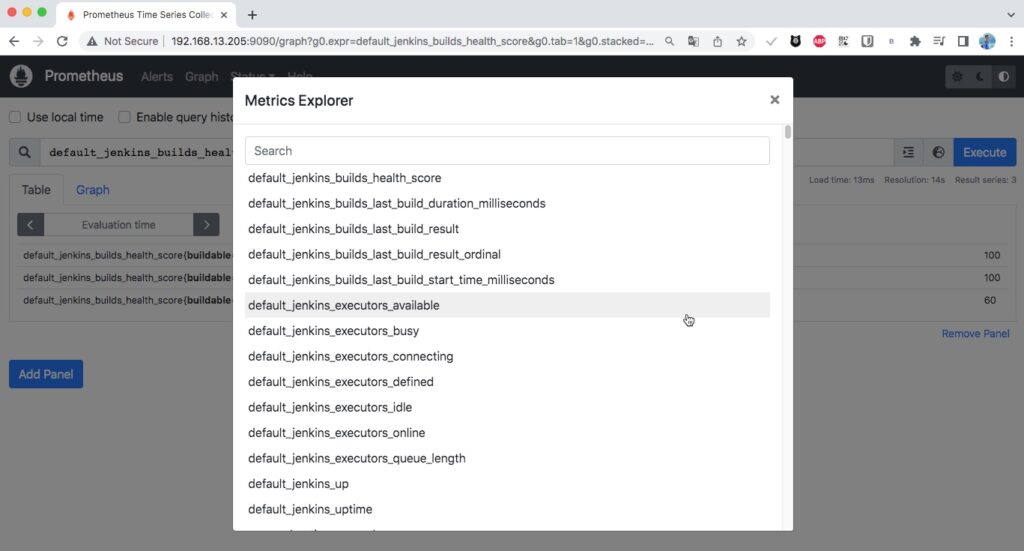Open the metrics explorer globe icon
The height and width of the screenshot is (551, 1024).
click(938, 152)
